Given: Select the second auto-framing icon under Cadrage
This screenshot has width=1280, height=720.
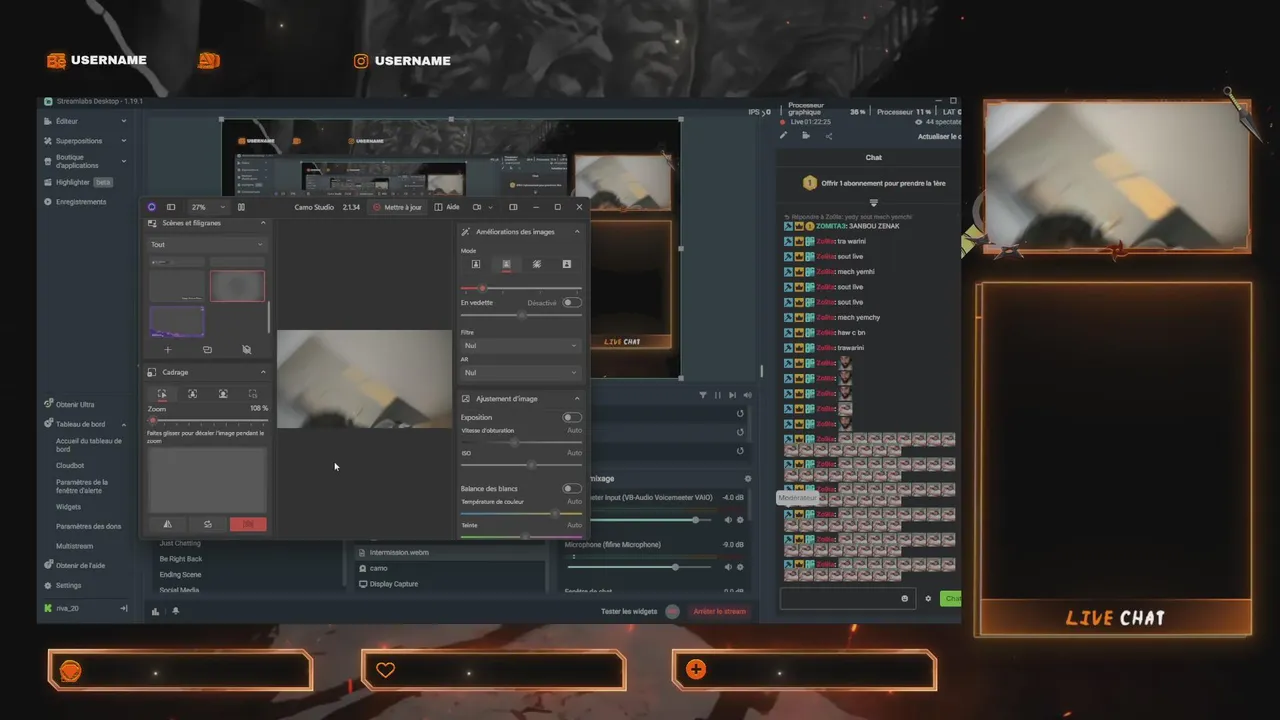Looking at the screenshot, I should (192, 394).
